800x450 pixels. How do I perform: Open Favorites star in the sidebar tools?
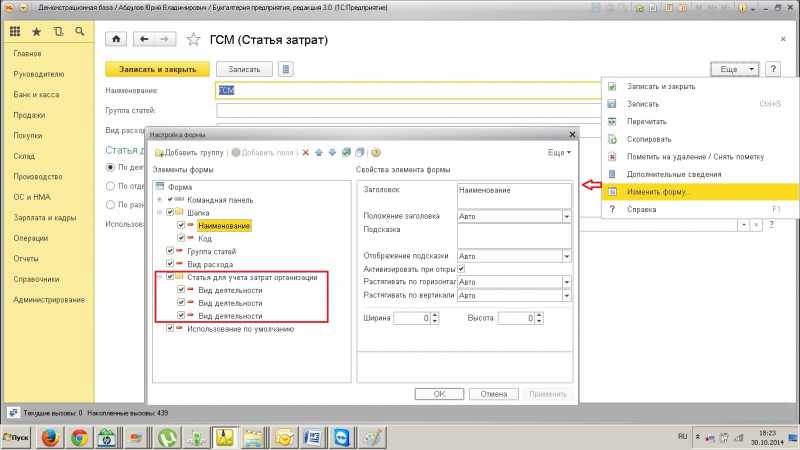pyautogui.click(x=37, y=32)
